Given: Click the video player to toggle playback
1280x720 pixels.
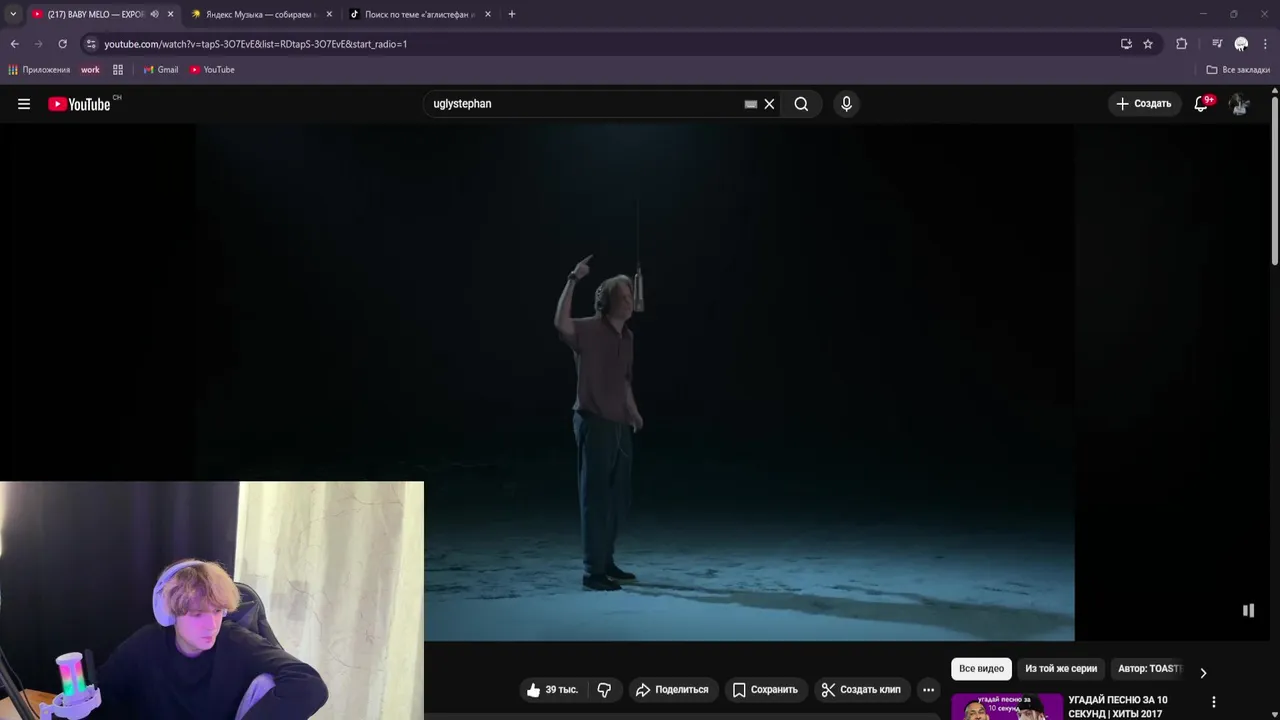Looking at the screenshot, I should click(x=636, y=380).
